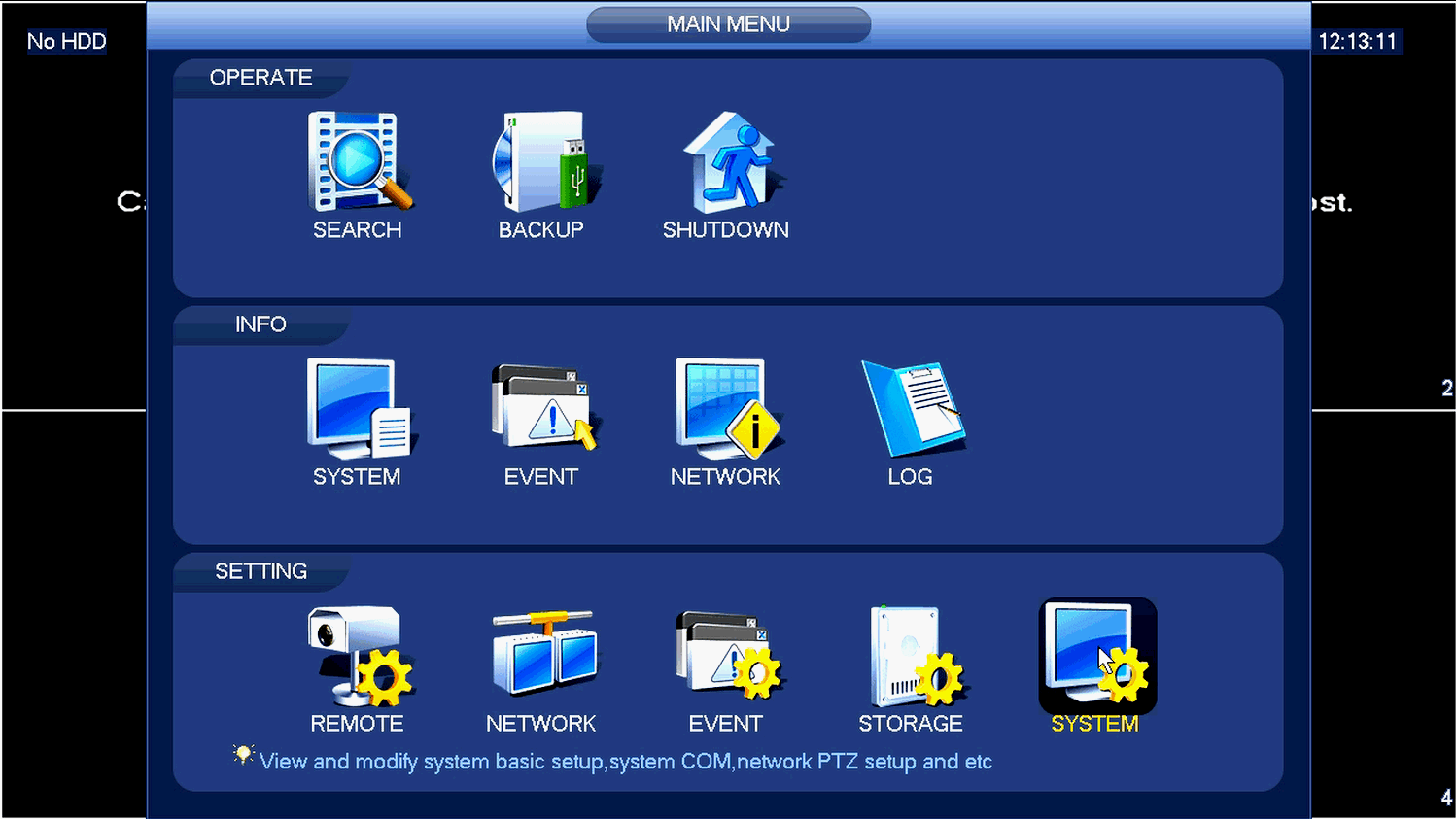Select the channel 2 video pane number

(x=1446, y=388)
